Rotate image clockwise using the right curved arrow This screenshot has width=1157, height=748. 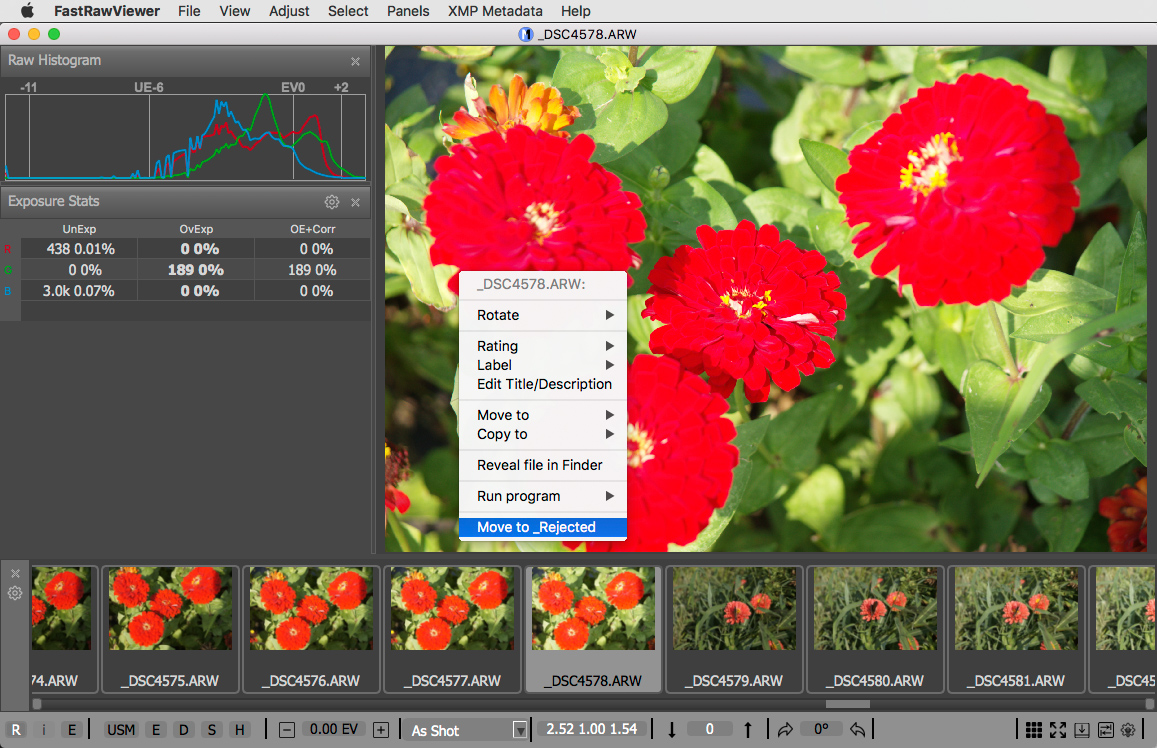(785, 729)
